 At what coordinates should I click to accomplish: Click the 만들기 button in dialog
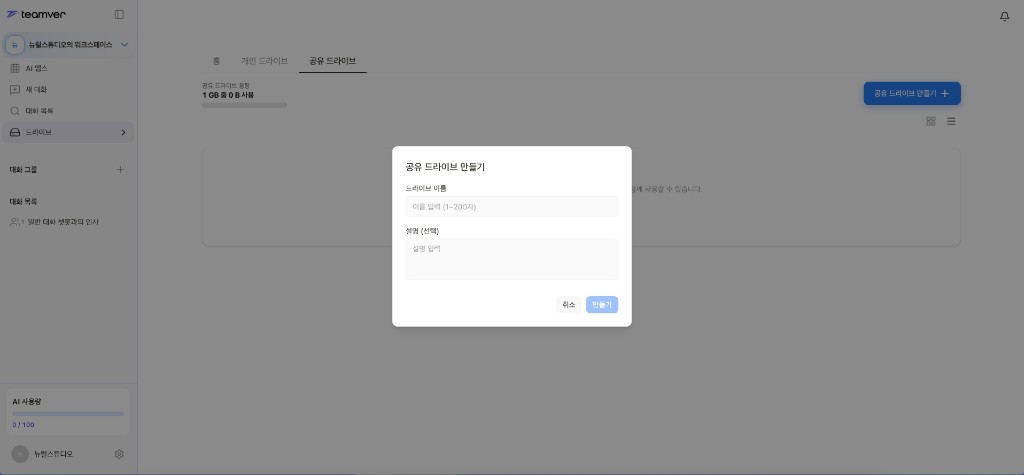pyautogui.click(x=602, y=304)
